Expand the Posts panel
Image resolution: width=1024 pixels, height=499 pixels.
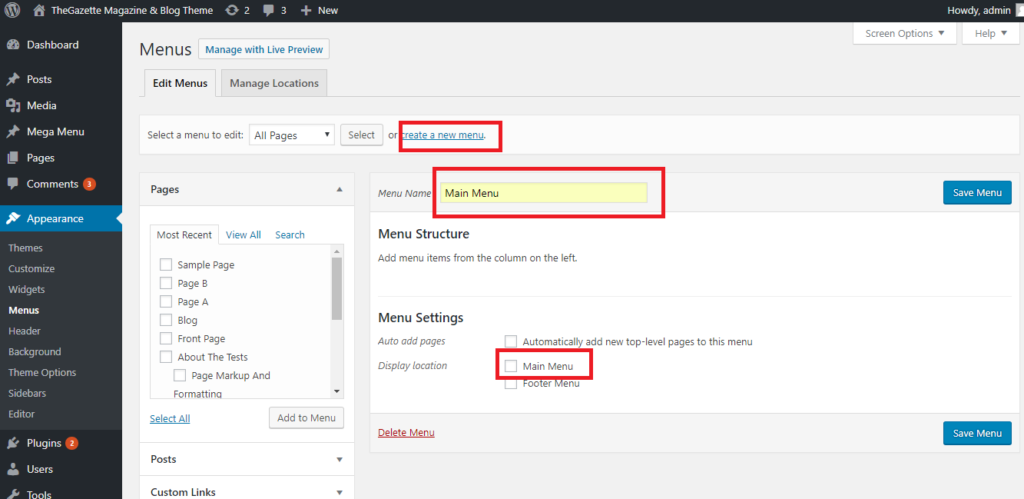[x=339, y=460]
